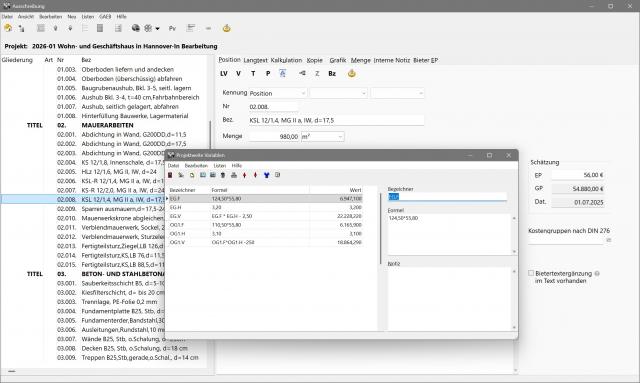Click the trash icon in variables dialog toolbar
The image size is (640, 383).
point(223,175)
